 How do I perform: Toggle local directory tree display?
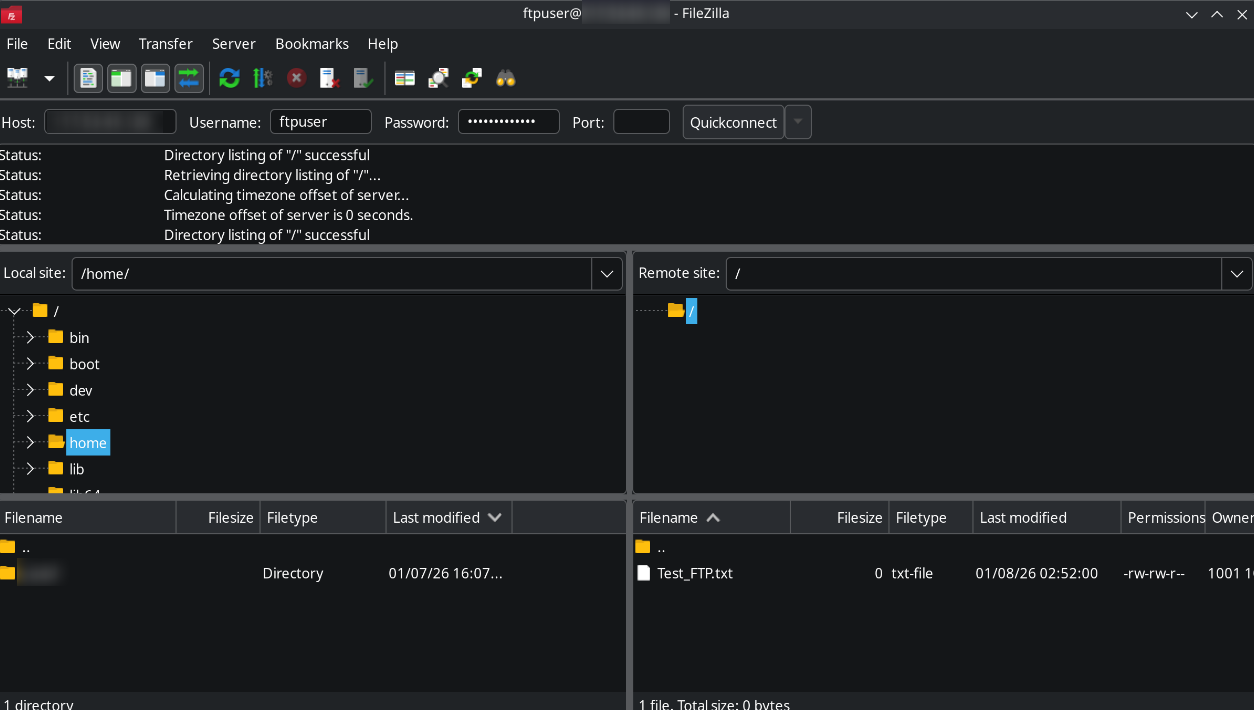click(122, 78)
